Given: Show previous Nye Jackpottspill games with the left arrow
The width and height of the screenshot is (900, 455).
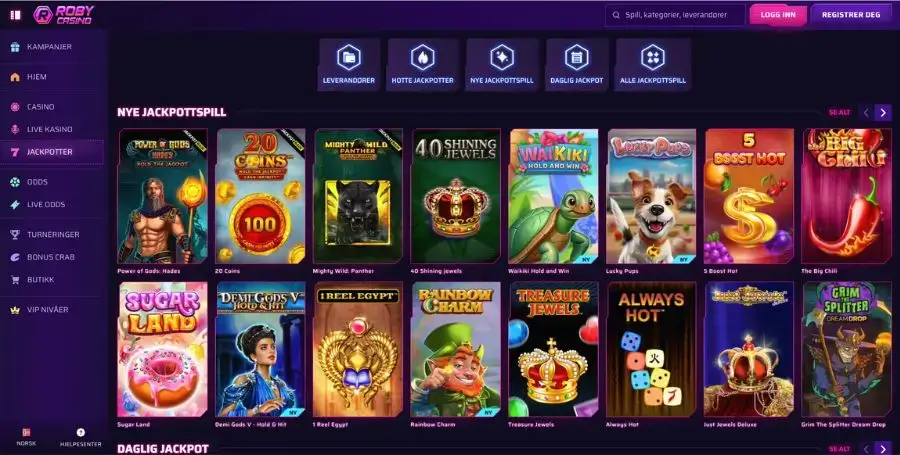Looking at the screenshot, I should tap(866, 112).
